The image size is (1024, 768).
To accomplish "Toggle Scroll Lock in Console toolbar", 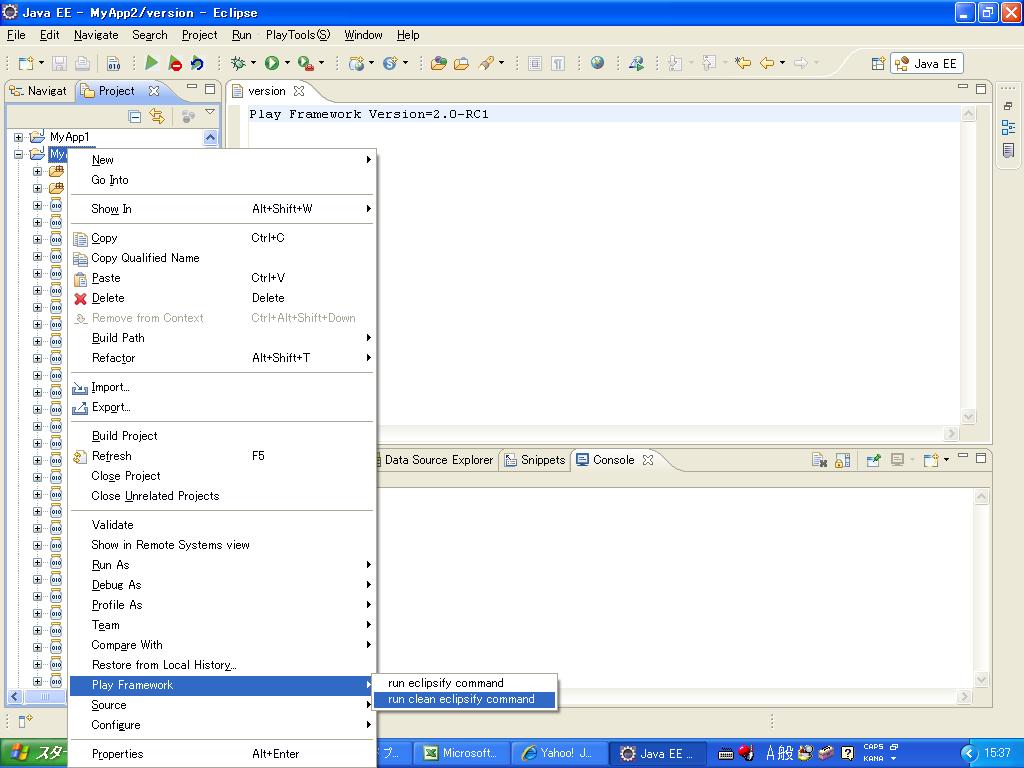I will point(843,460).
